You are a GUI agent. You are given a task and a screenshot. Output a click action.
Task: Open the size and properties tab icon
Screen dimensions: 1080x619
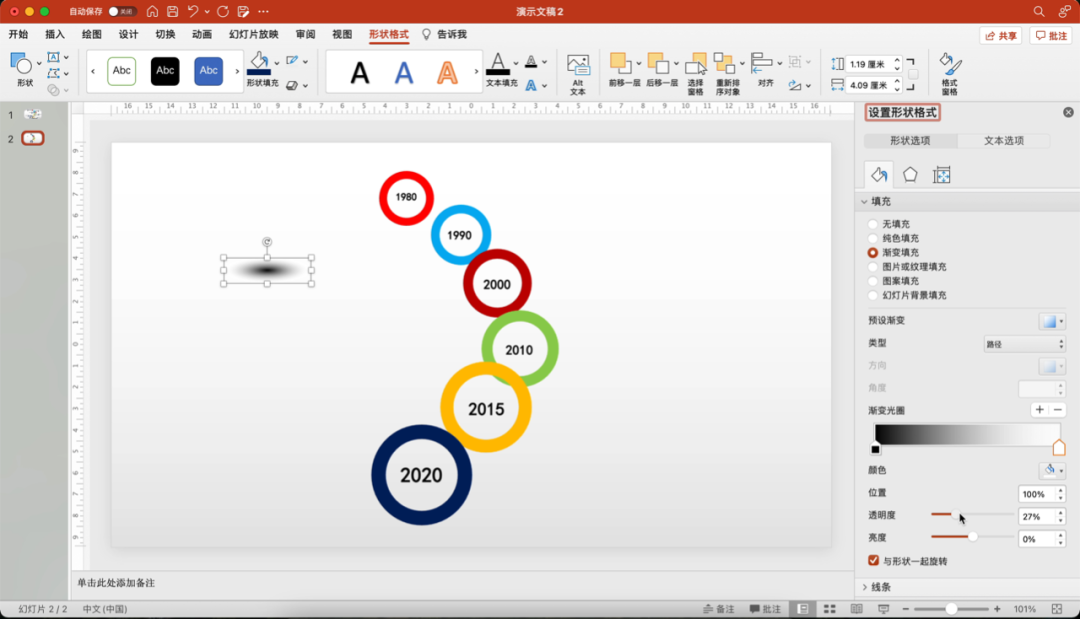(x=942, y=175)
